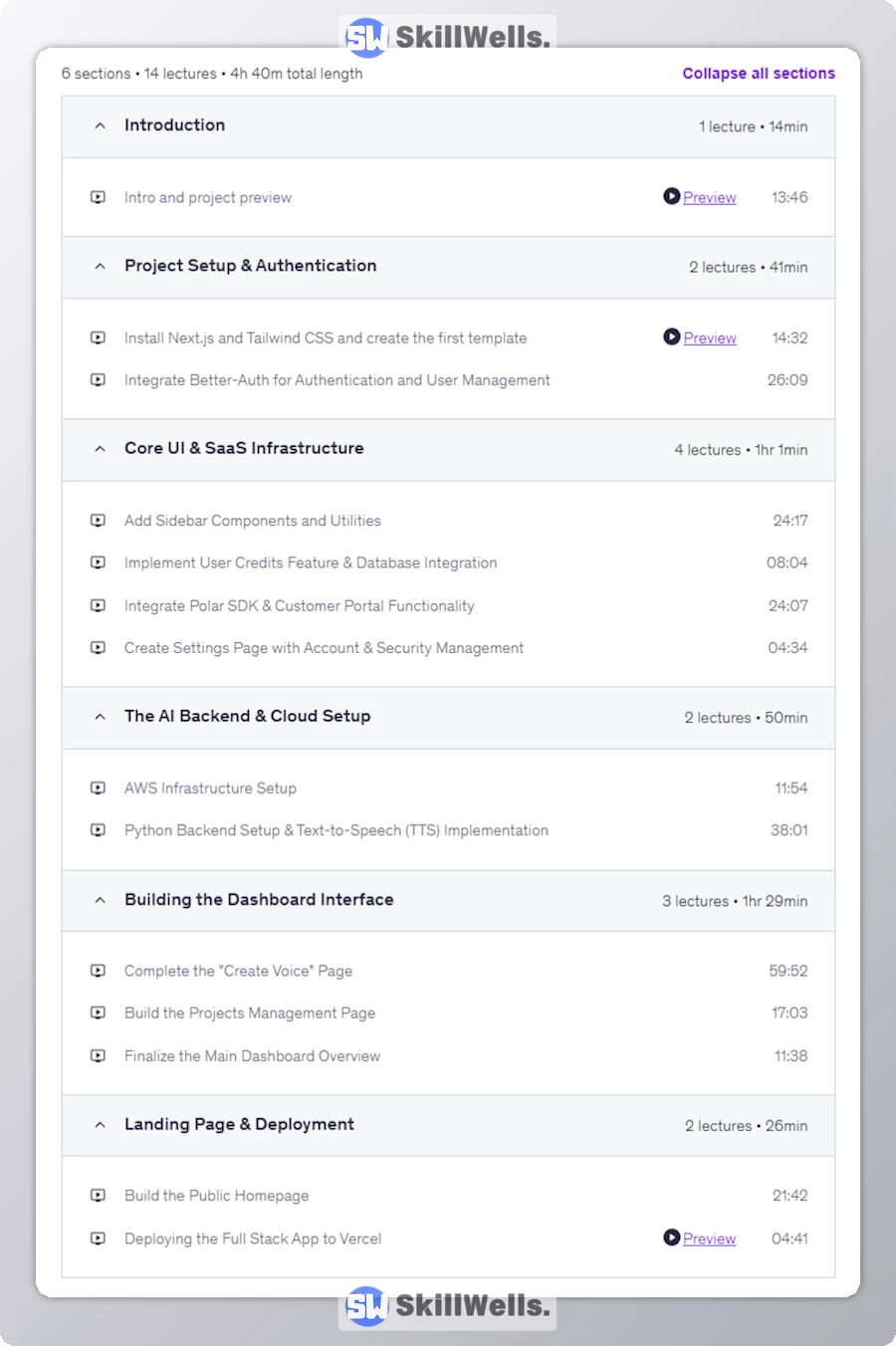Click the video icon beside "AWS Infrastructure Setup"
The width and height of the screenshot is (896, 1346).
98,787
